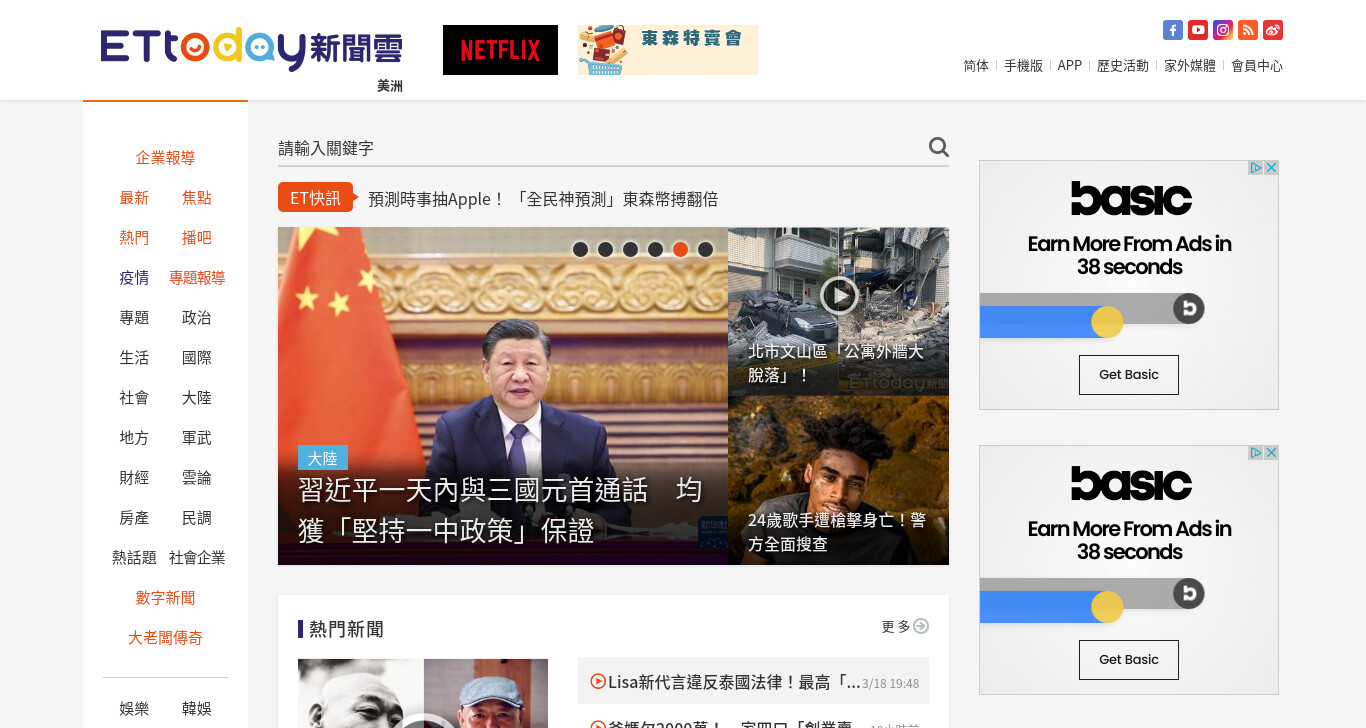Viewport: 1366px width, 728px height.
Task: Open the 財經 sidebar category
Action: pyautogui.click(x=134, y=478)
